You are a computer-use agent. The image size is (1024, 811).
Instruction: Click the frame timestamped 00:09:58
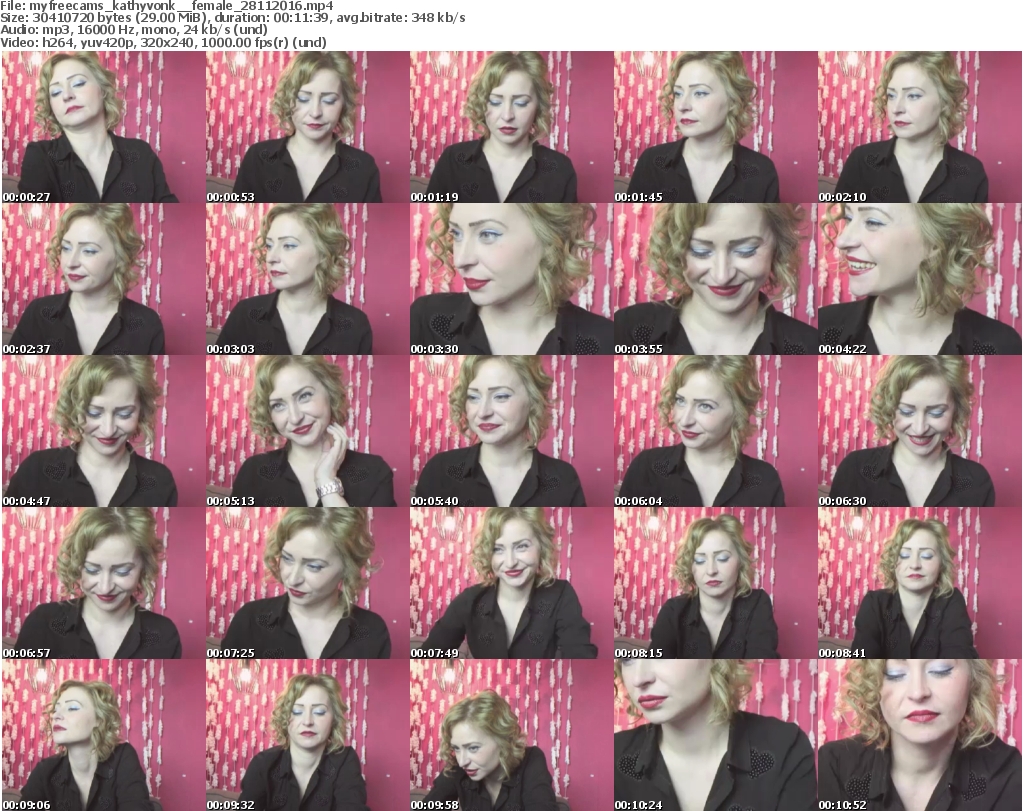coord(511,735)
